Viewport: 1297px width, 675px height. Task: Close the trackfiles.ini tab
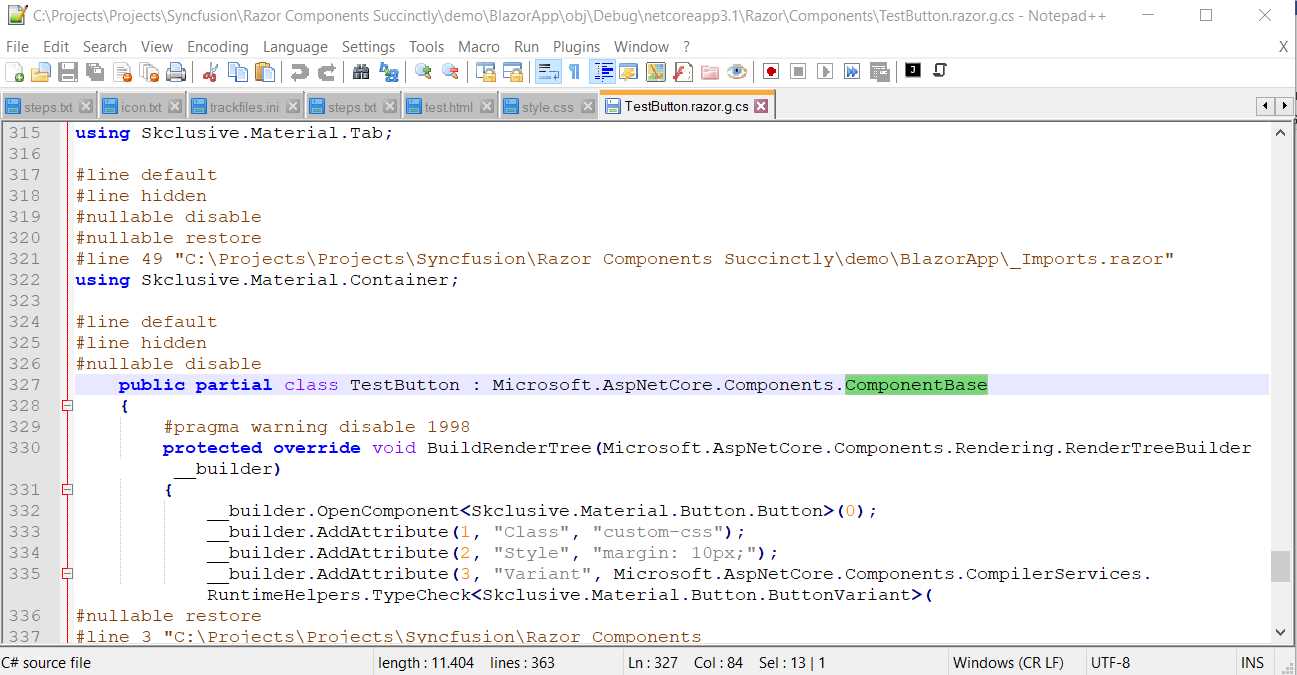[x=292, y=106]
